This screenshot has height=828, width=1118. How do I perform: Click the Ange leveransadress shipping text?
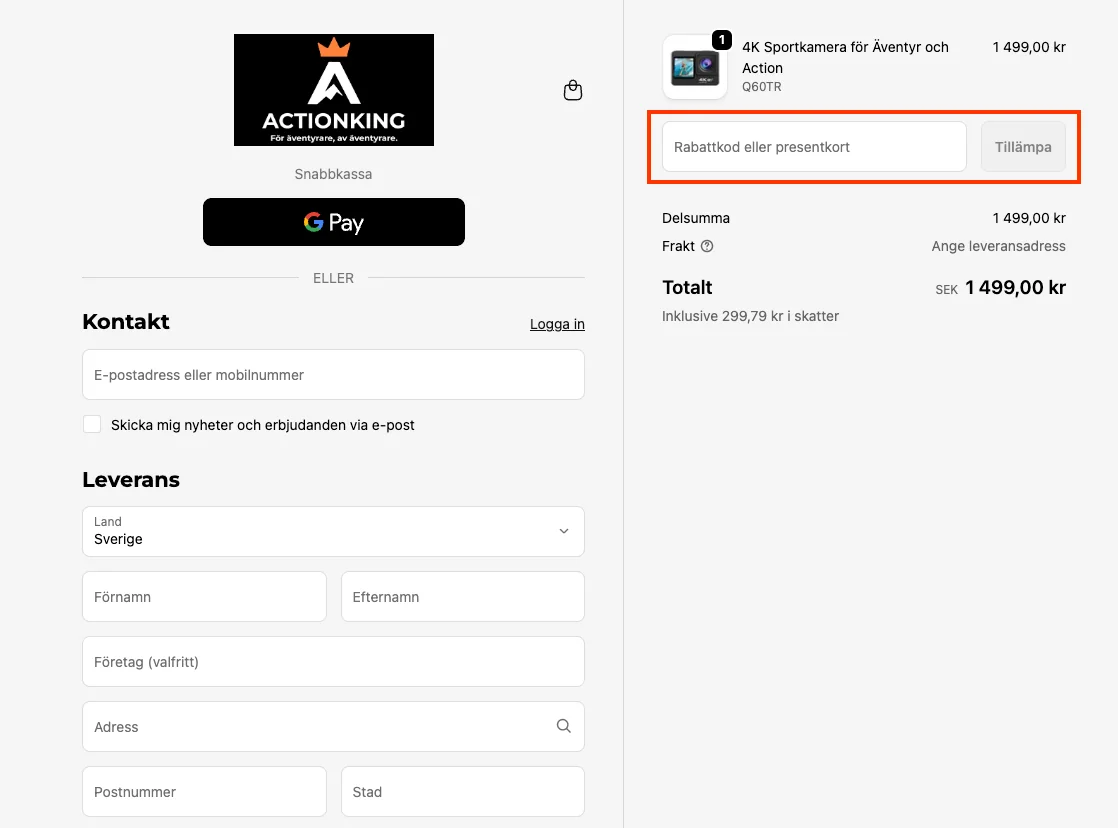click(998, 246)
